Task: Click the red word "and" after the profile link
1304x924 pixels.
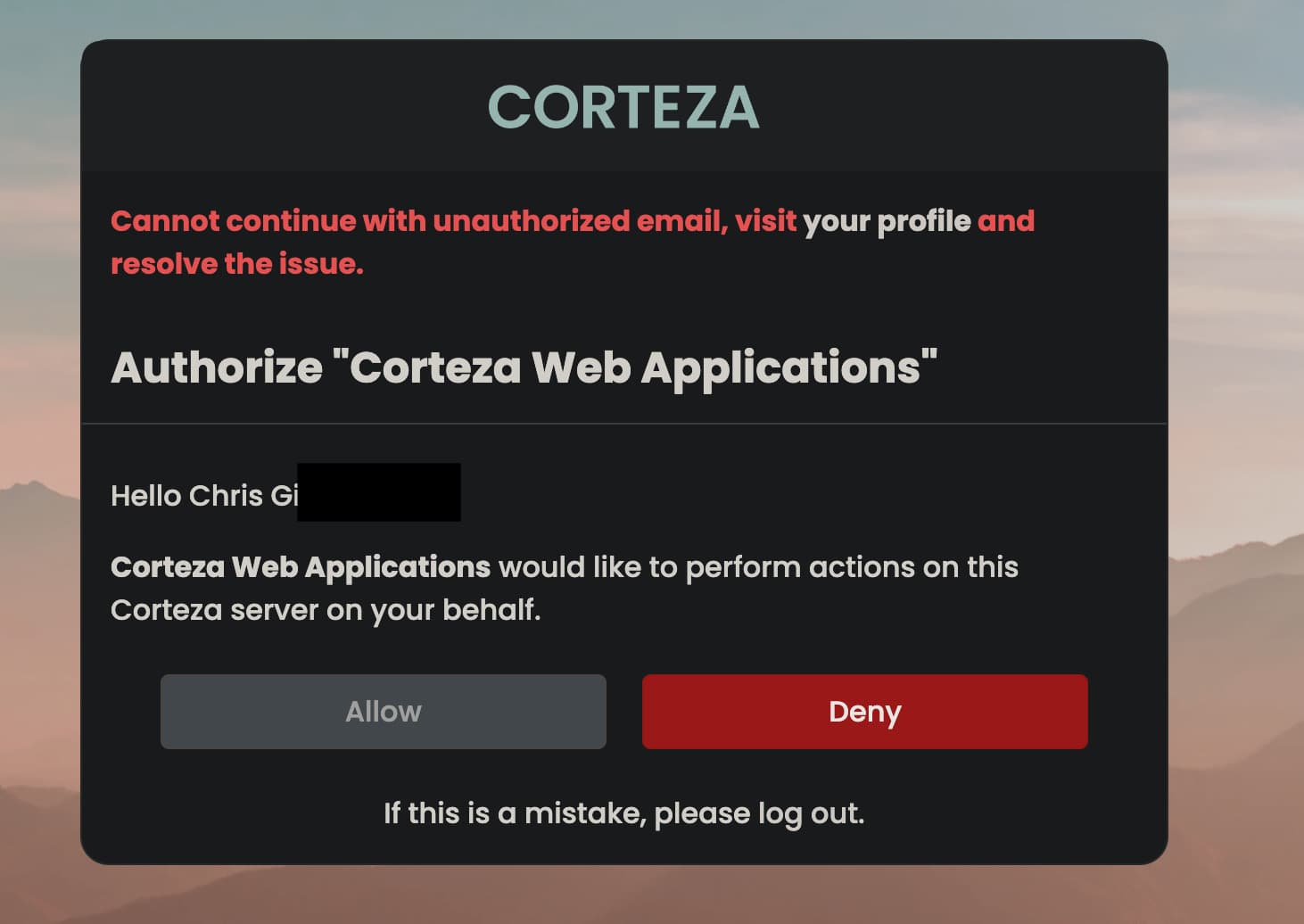Action: [x=1006, y=221]
